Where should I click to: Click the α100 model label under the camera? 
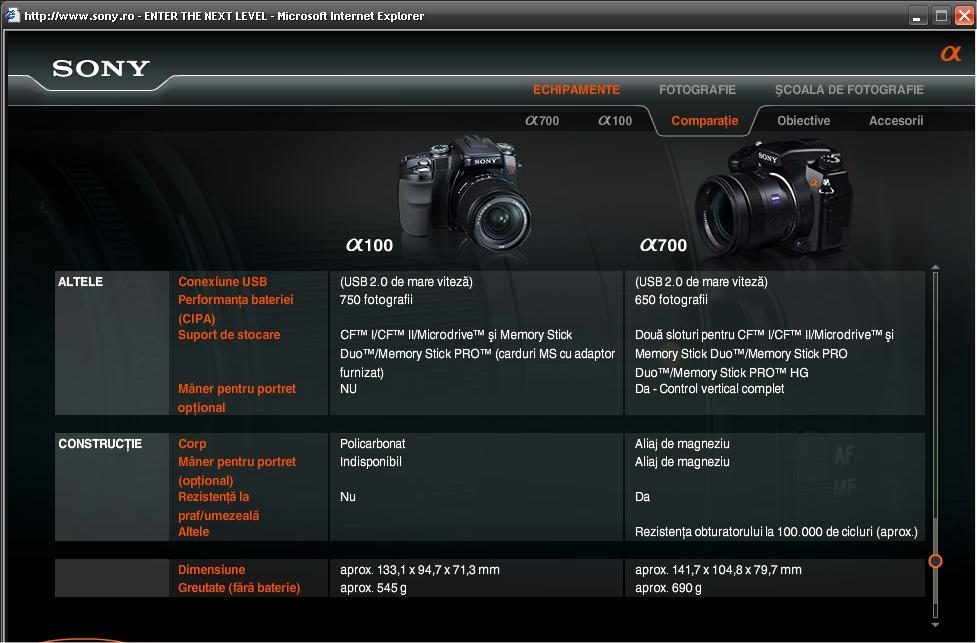369,245
